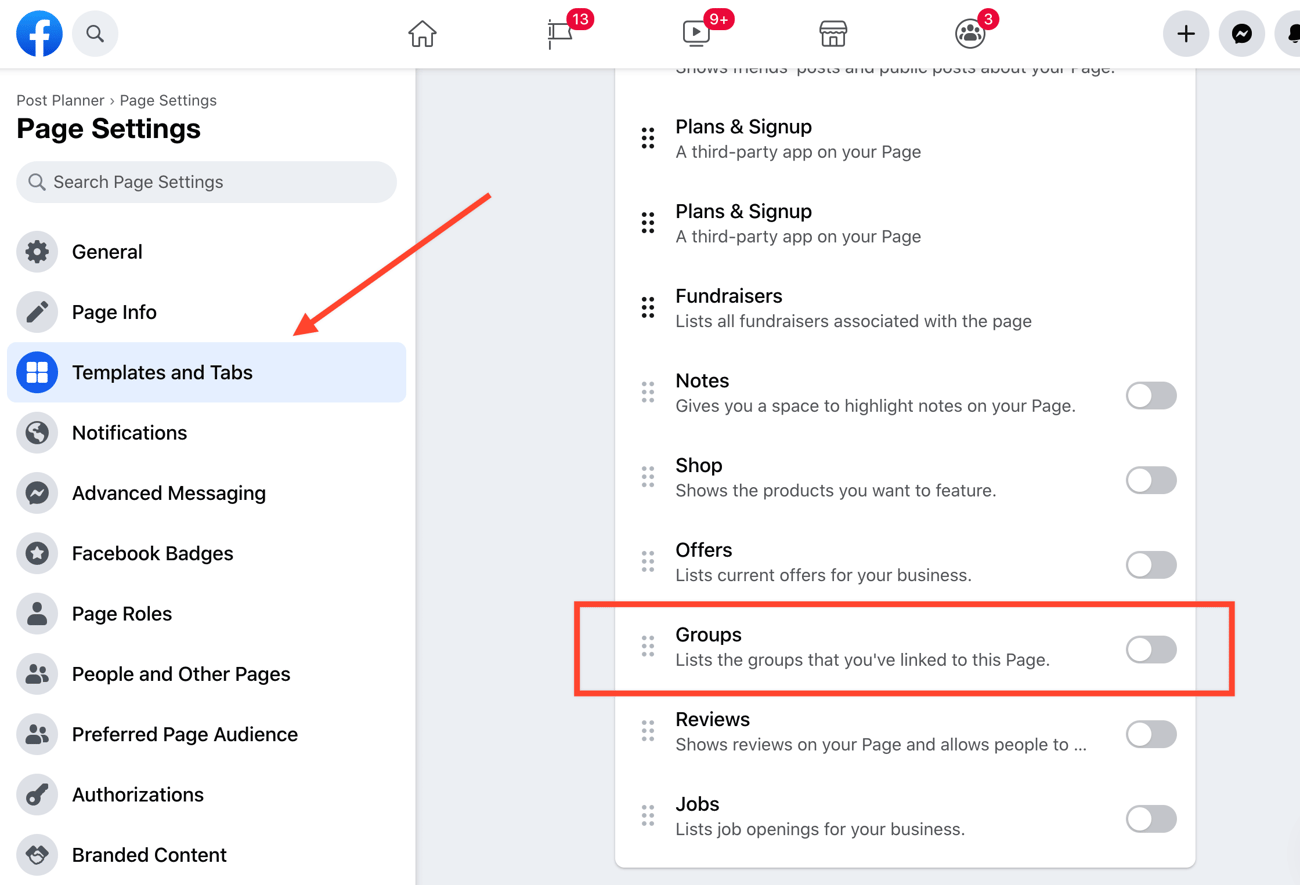Open Pages icon showing 13 notifications

(x=561, y=33)
